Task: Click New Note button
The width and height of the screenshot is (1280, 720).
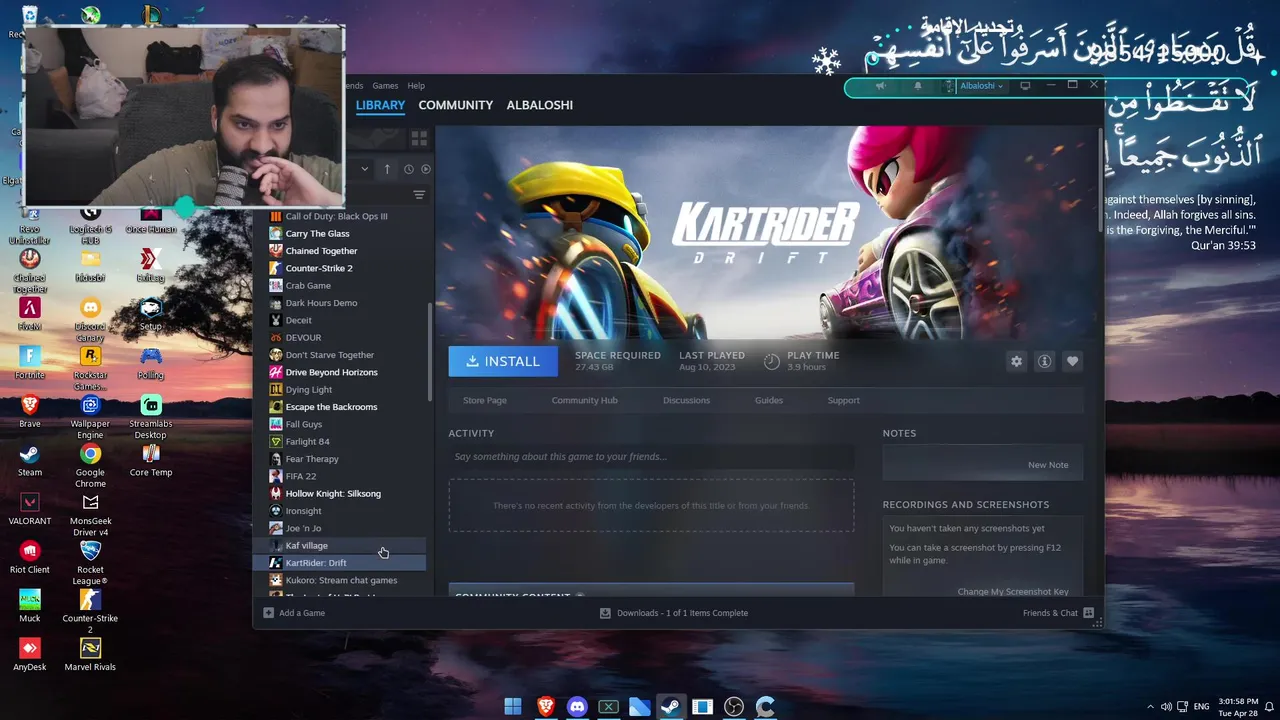Action: pyautogui.click(x=1048, y=465)
